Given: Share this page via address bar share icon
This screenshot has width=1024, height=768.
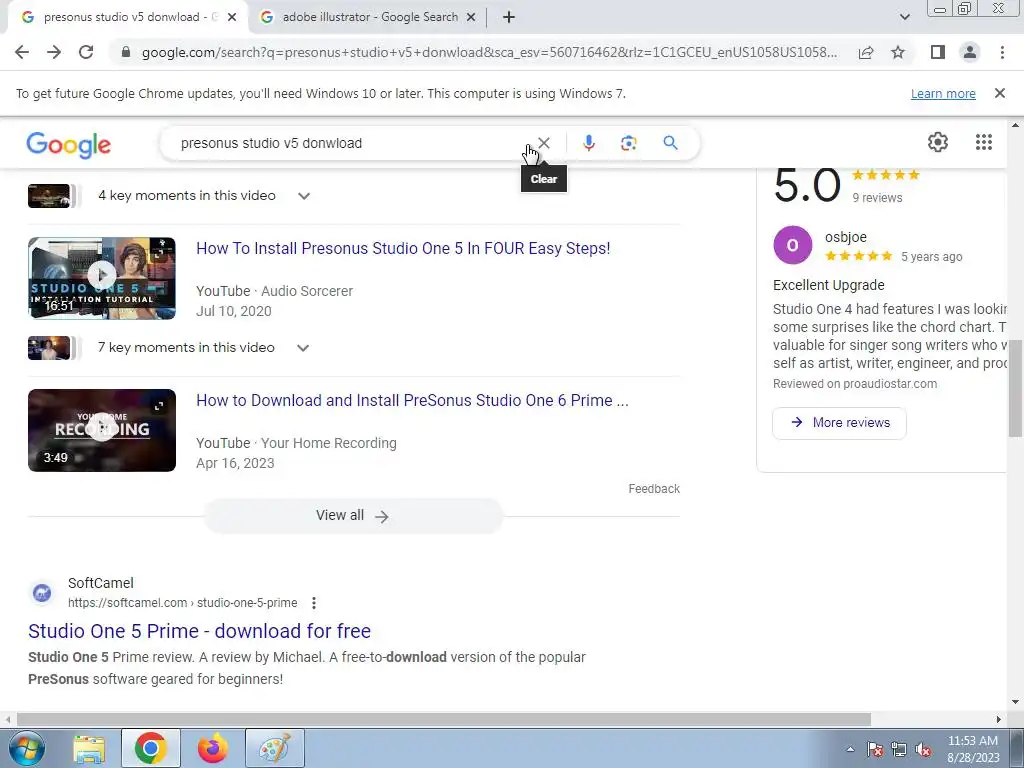Looking at the screenshot, I should [866, 52].
